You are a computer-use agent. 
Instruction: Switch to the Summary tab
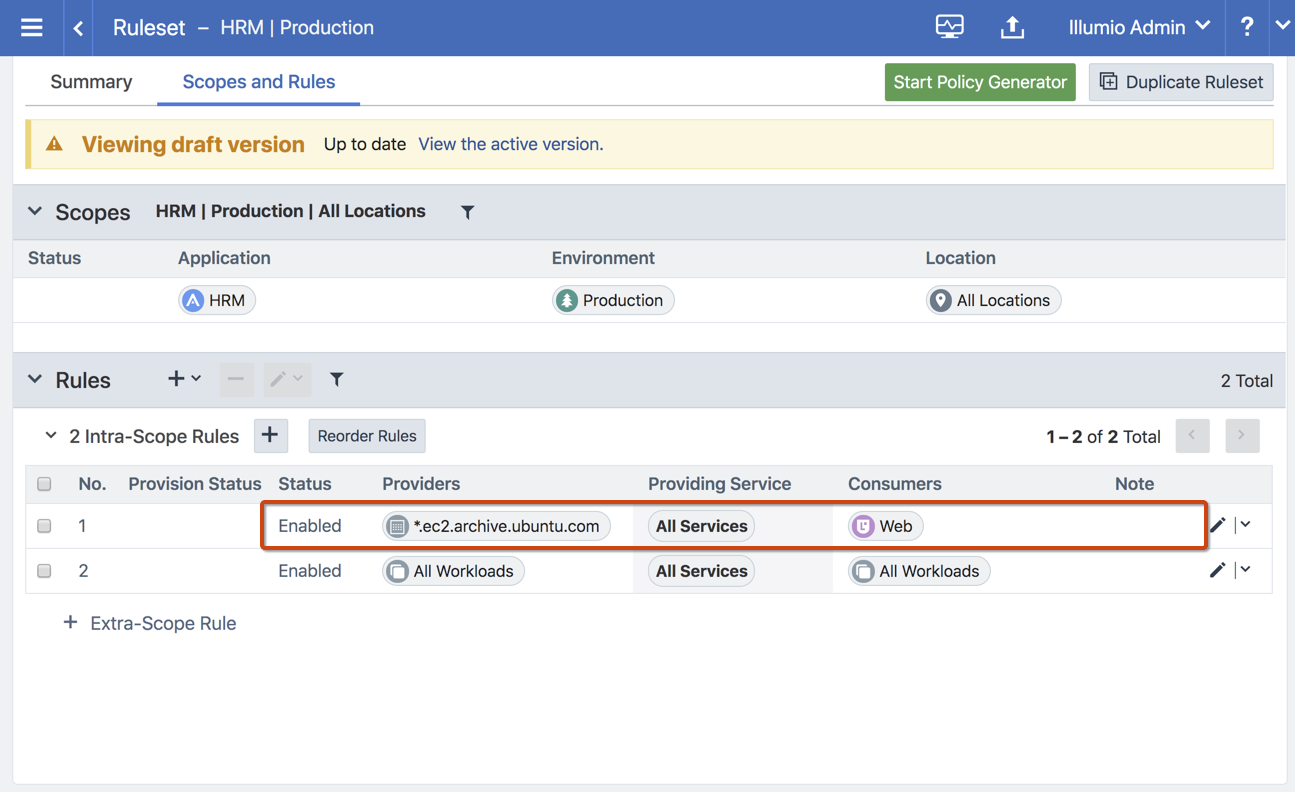pyautogui.click(x=91, y=82)
